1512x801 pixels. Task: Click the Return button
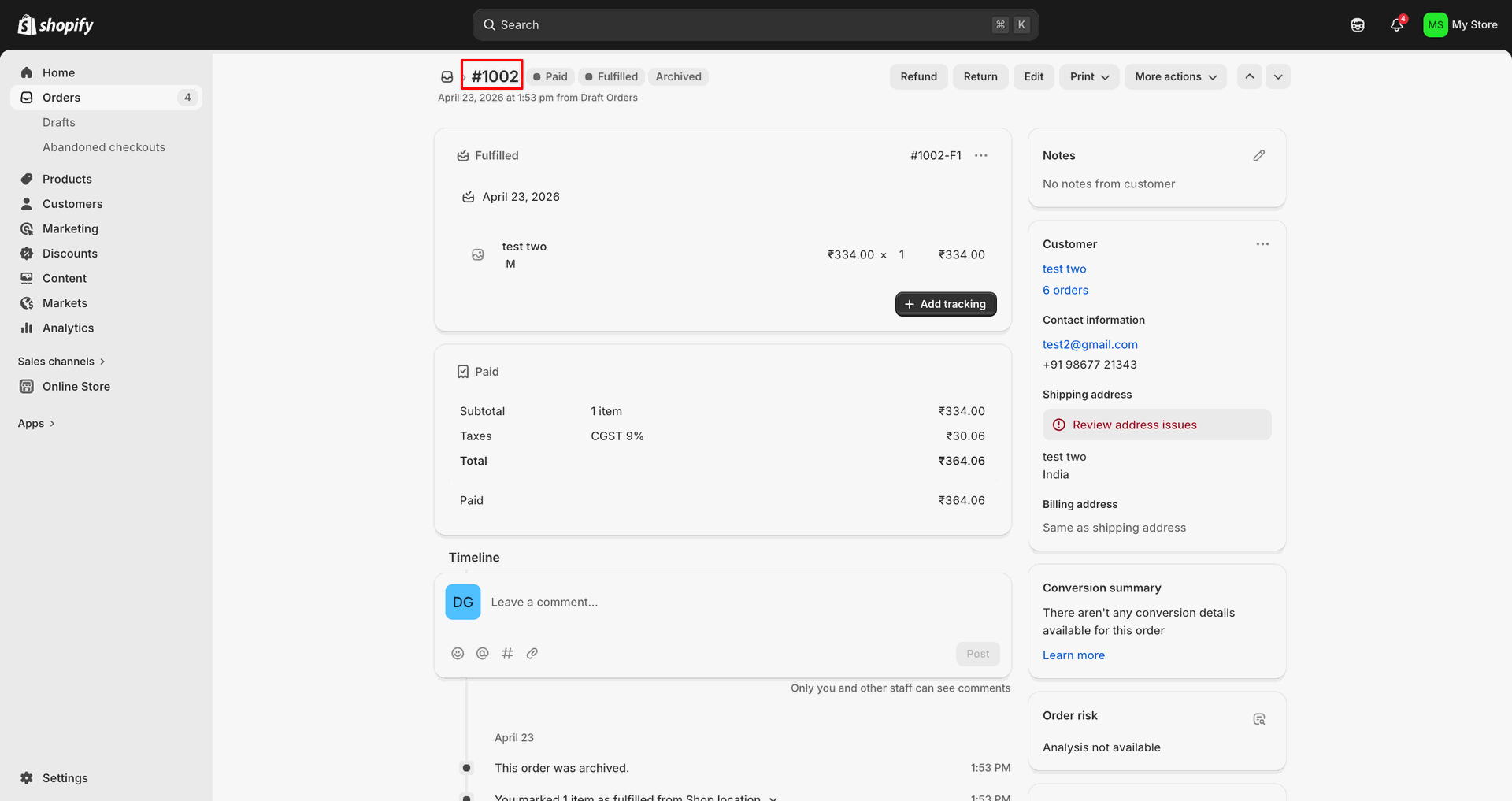(x=980, y=77)
